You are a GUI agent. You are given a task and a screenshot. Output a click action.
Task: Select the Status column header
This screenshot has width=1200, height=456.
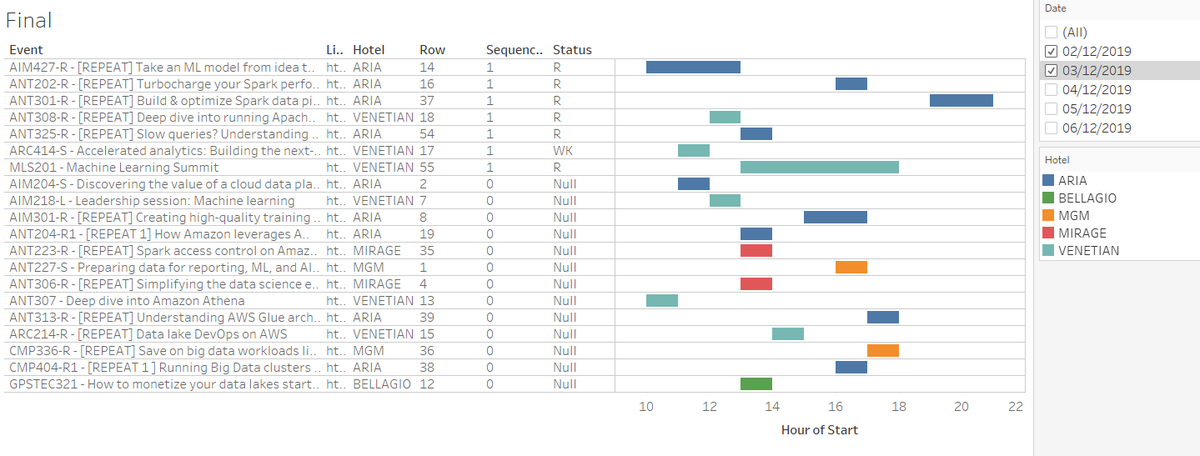[572, 50]
